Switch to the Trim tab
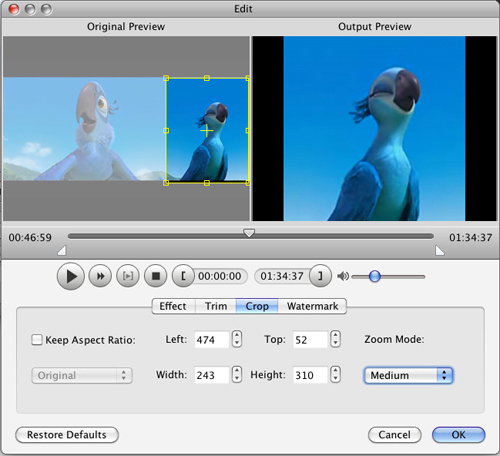The height and width of the screenshot is (456, 500). (x=216, y=306)
